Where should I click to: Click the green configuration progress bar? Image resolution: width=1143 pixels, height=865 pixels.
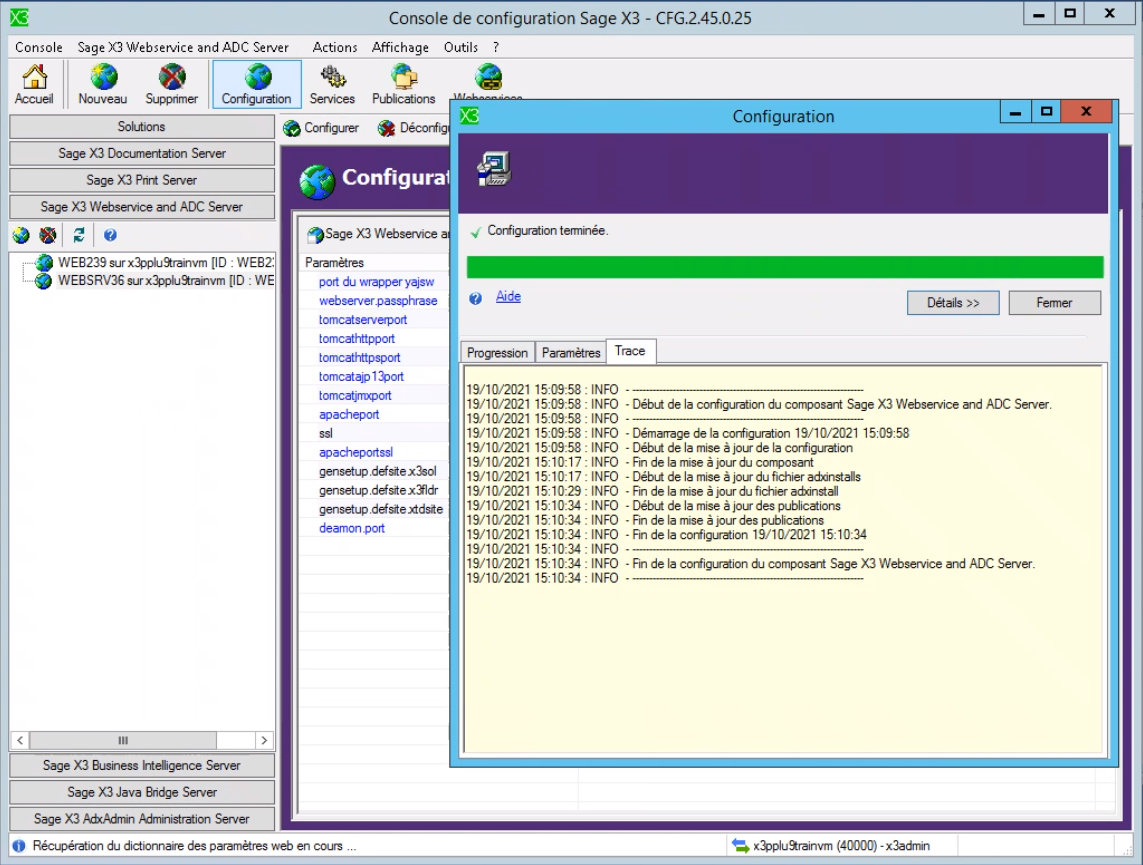(x=785, y=267)
